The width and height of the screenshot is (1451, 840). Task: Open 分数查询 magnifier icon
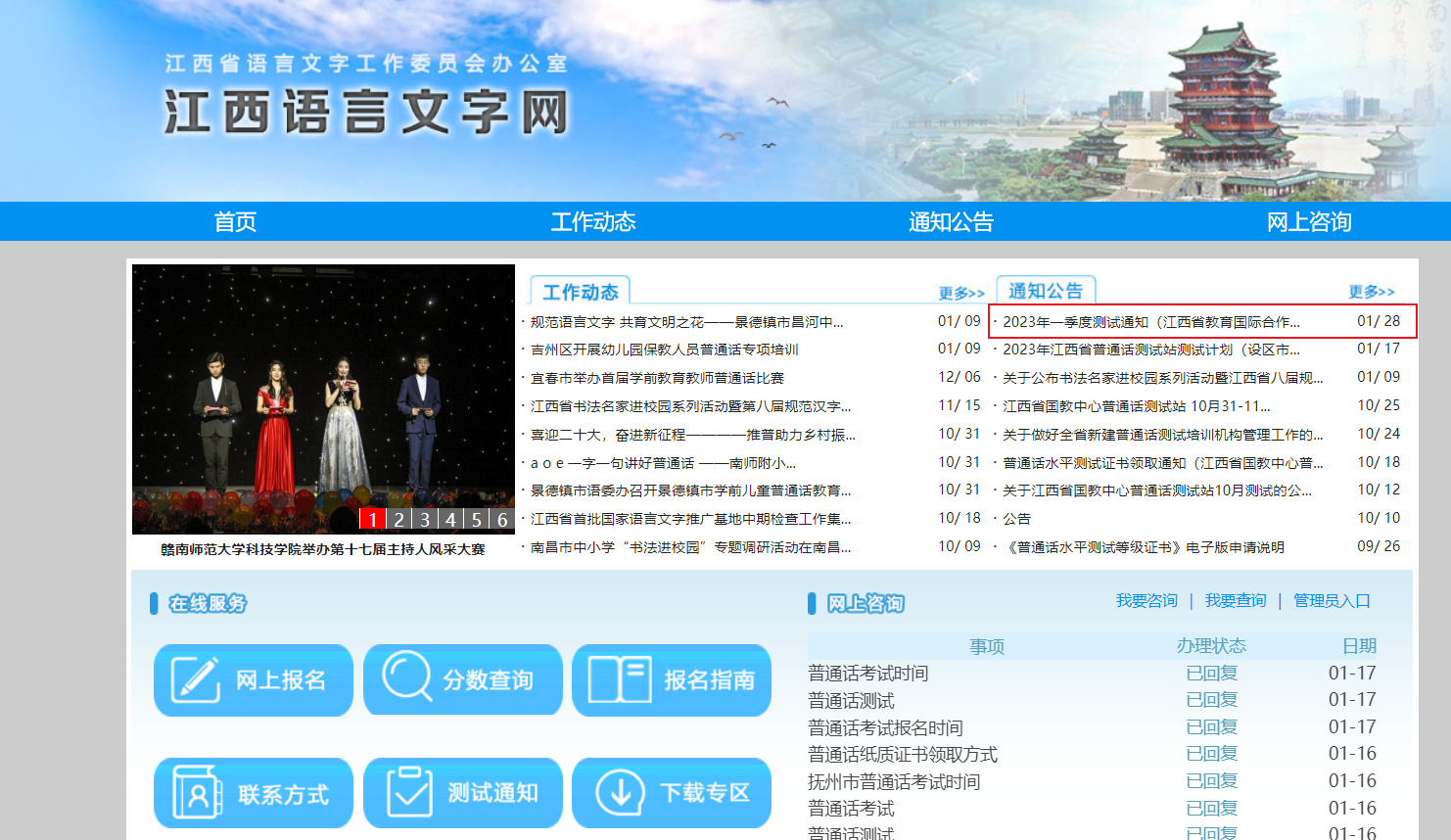click(406, 677)
